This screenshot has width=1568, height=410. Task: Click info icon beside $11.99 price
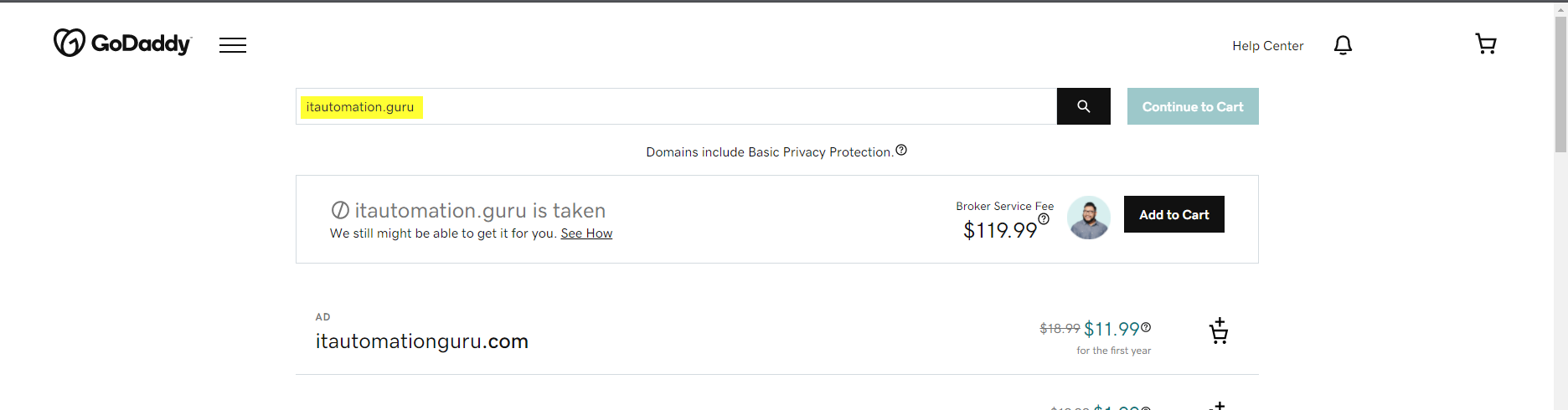(x=1146, y=327)
